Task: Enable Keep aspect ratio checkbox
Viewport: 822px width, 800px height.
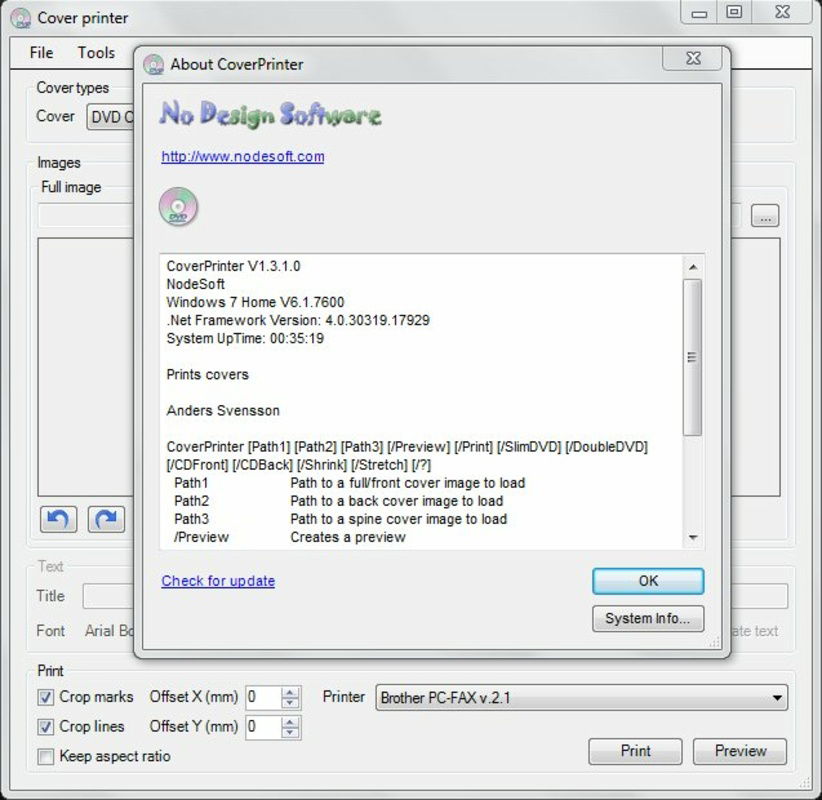Action: tap(46, 756)
